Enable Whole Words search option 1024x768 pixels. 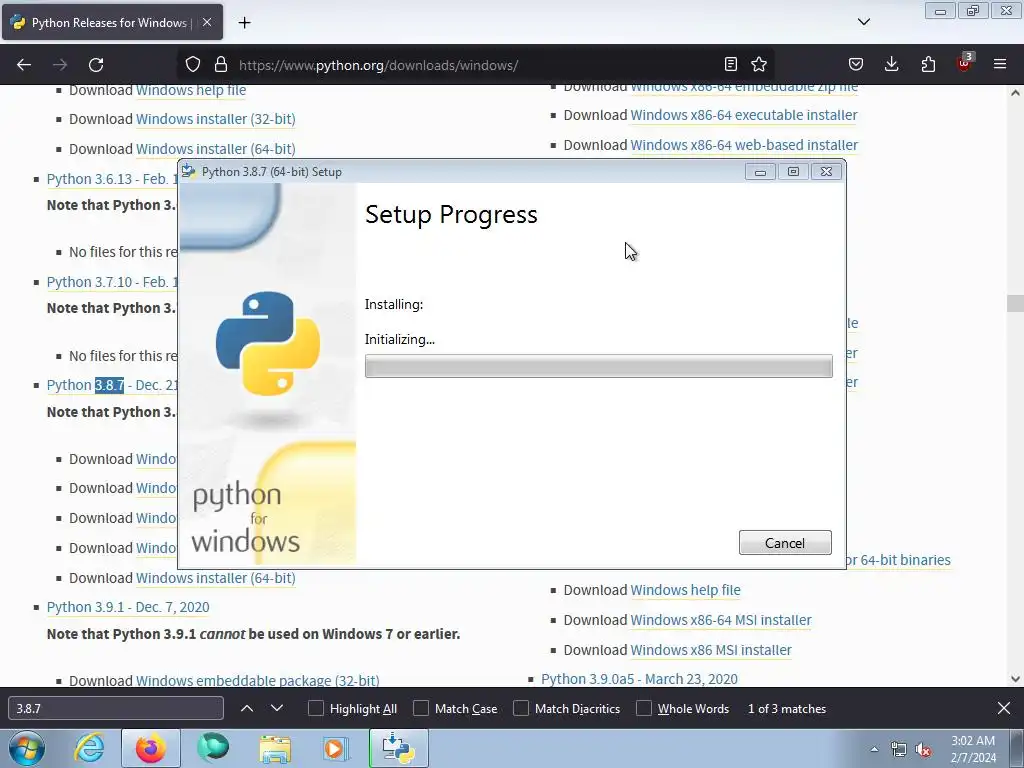point(644,709)
